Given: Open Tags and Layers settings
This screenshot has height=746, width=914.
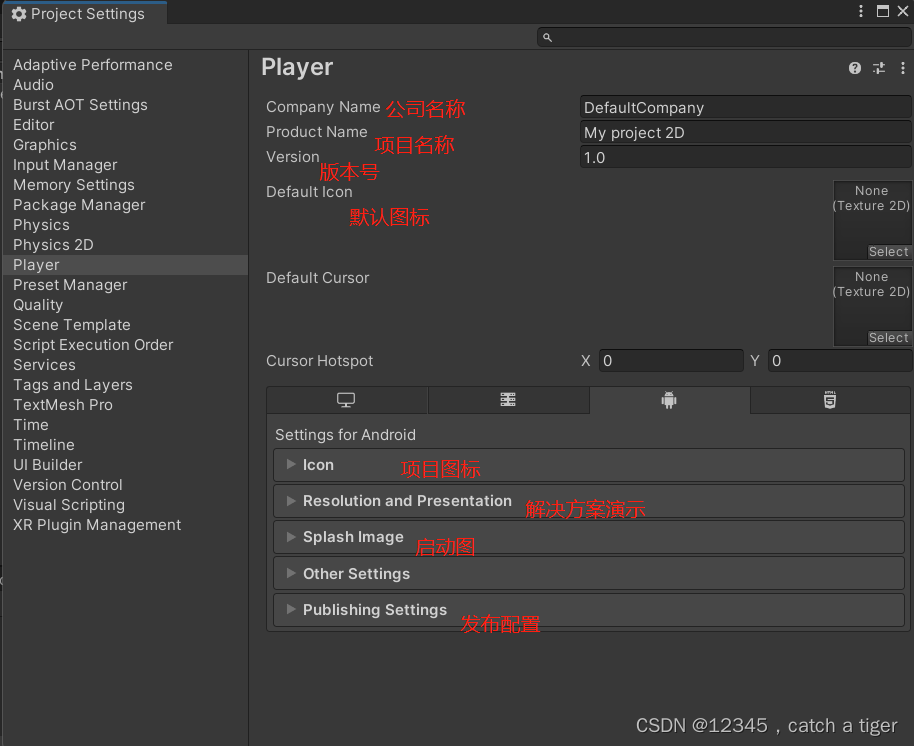Looking at the screenshot, I should (x=73, y=385).
